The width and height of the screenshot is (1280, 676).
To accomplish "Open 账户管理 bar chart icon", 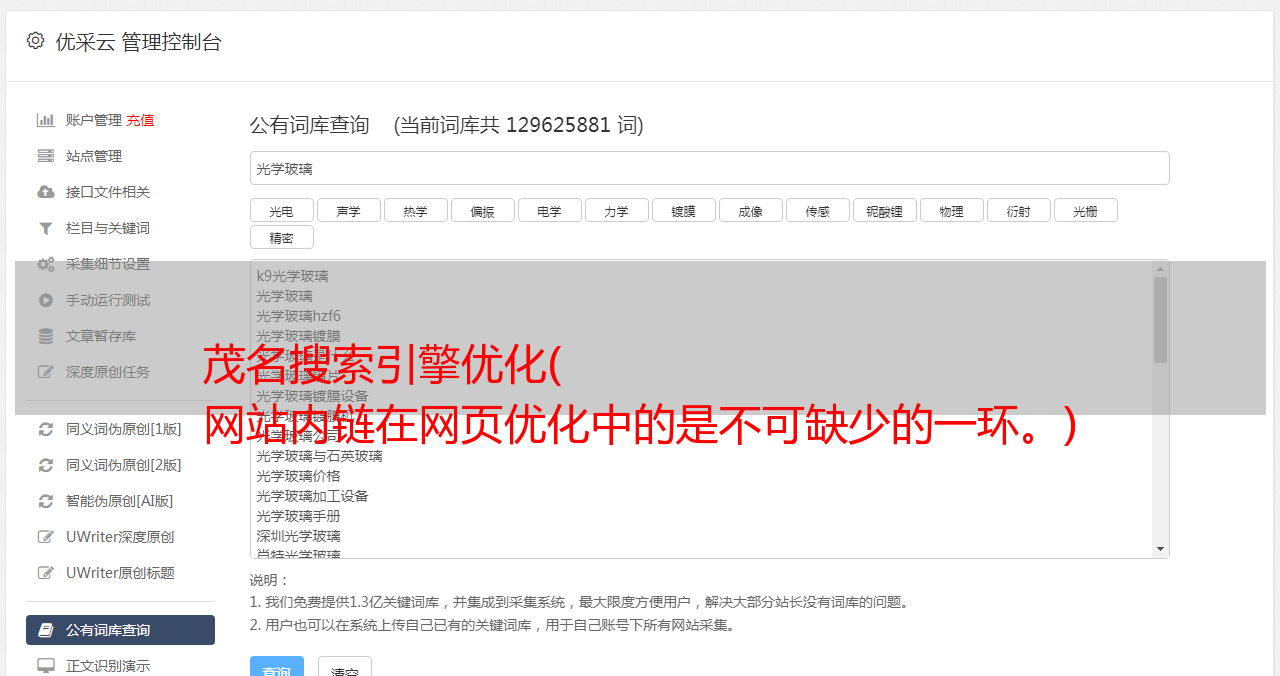I will pyautogui.click(x=46, y=120).
